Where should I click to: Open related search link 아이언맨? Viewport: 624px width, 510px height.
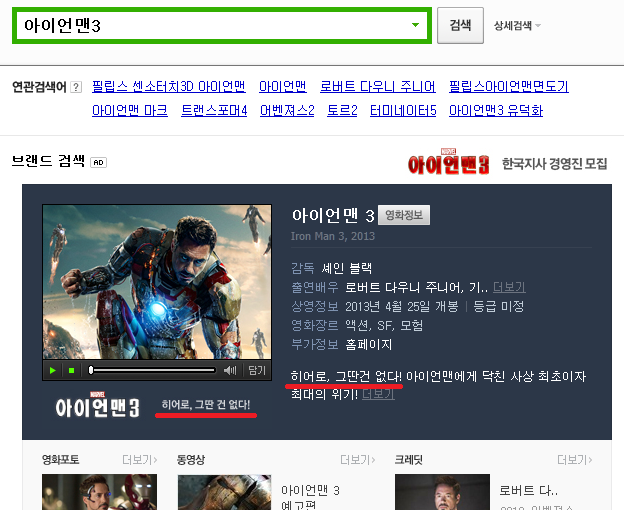pos(283,87)
